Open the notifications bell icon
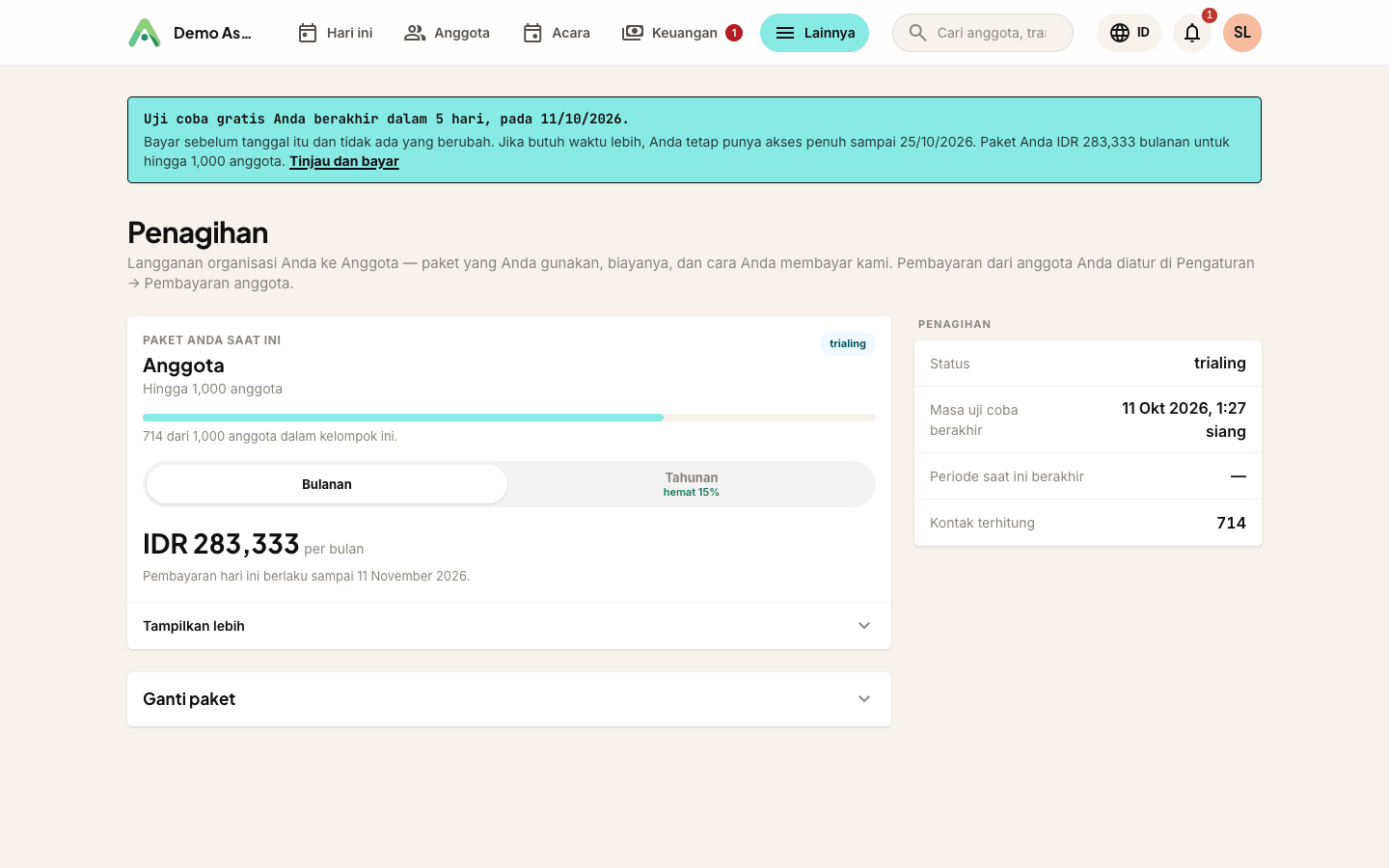This screenshot has height=868, width=1389. (1192, 33)
